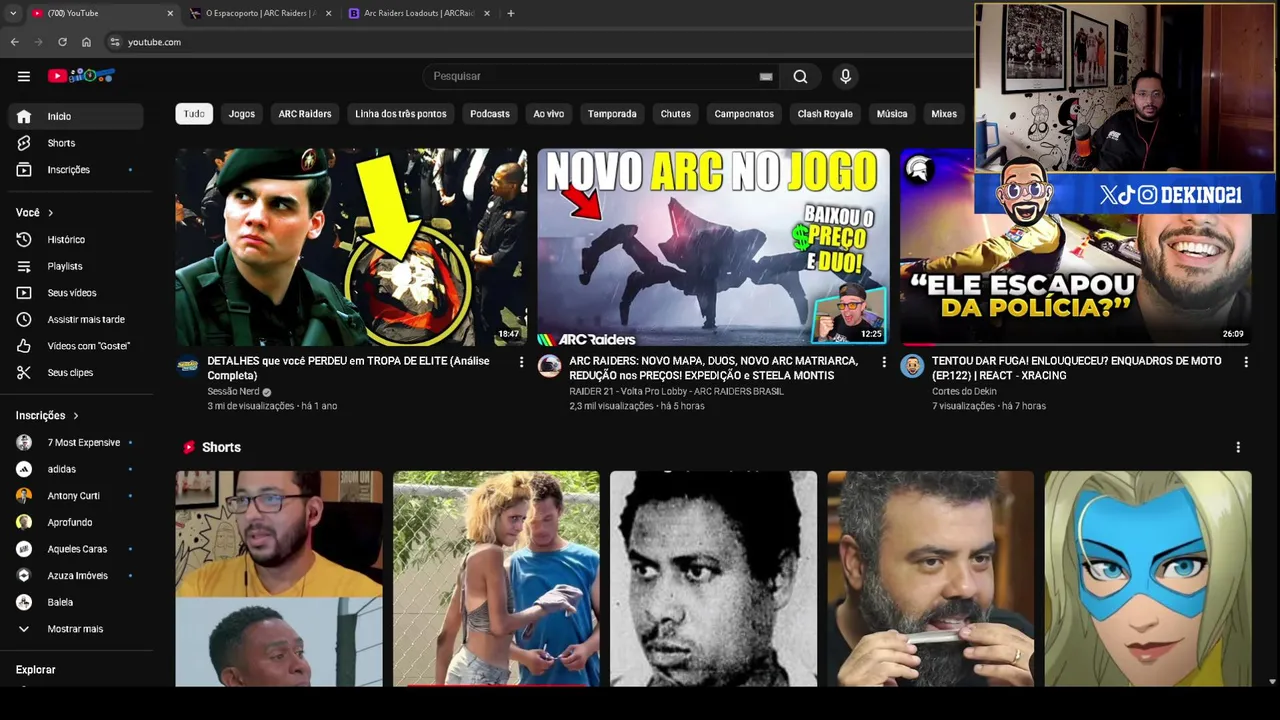Click RAIDER 21 channel avatar
This screenshot has height=720, width=1280.
coord(549,366)
